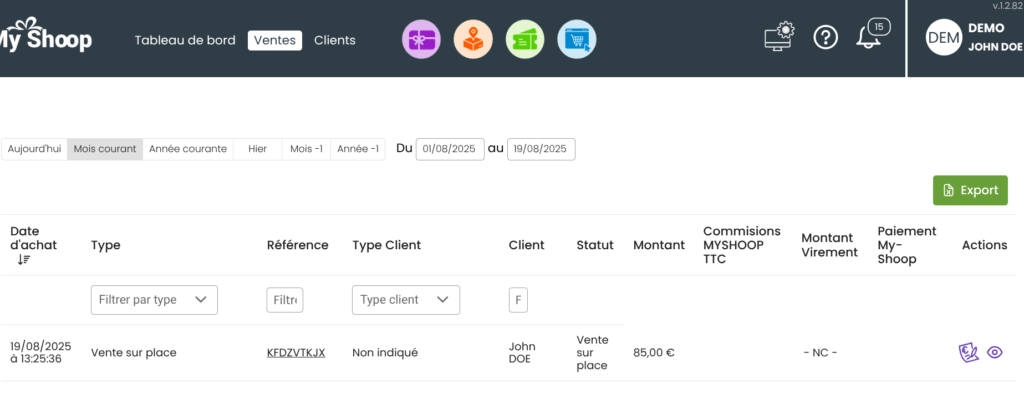Open the monitor settings gear icon
The width and height of the screenshot is (1024, 398).
[779, 37]
